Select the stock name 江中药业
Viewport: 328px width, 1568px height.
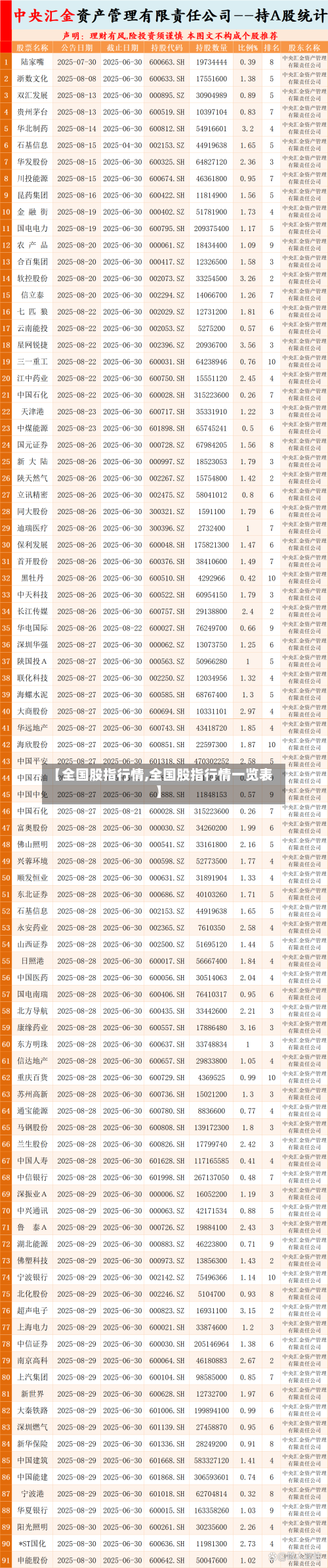coord(32,379)
